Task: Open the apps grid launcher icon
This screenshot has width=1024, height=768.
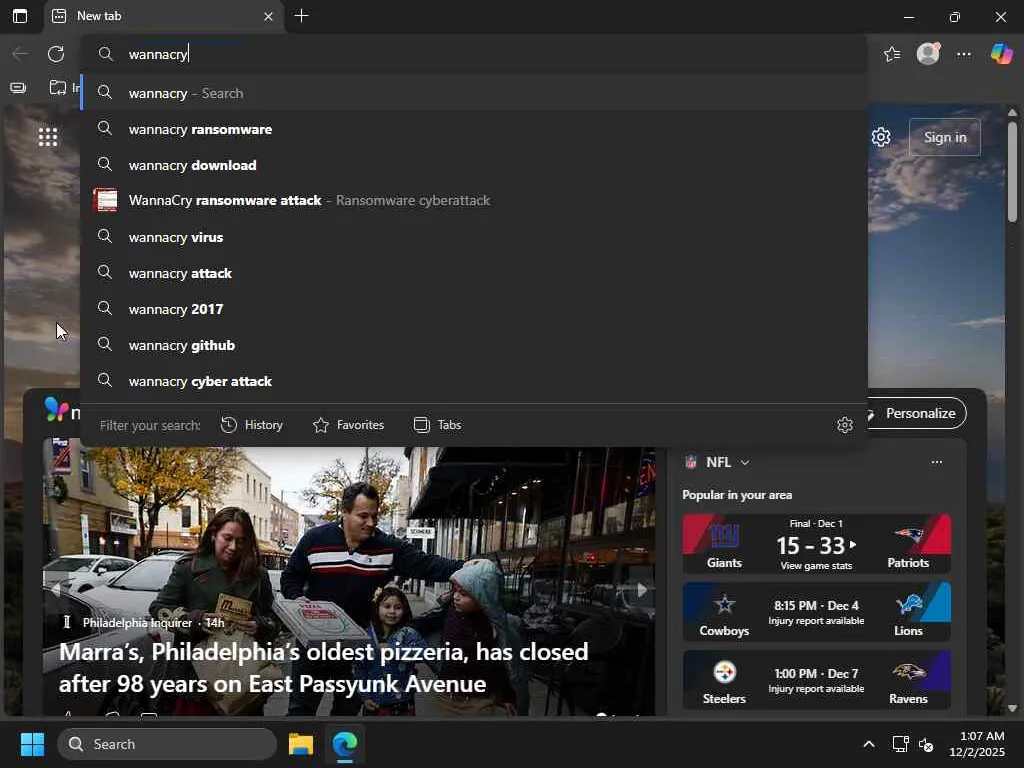Action: tap(48, 137)
